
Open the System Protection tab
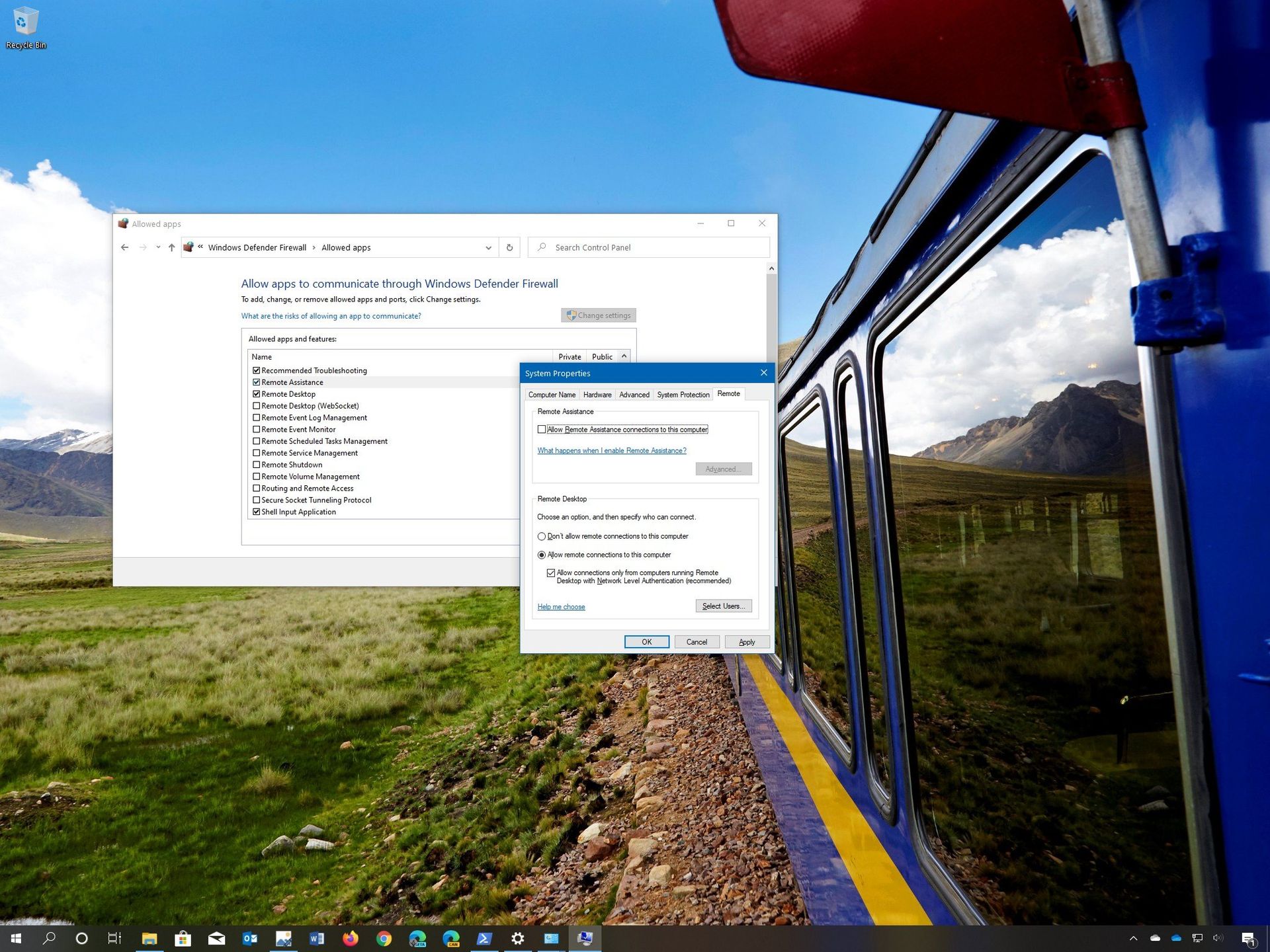pyautogui.click(x=683, y=394)
